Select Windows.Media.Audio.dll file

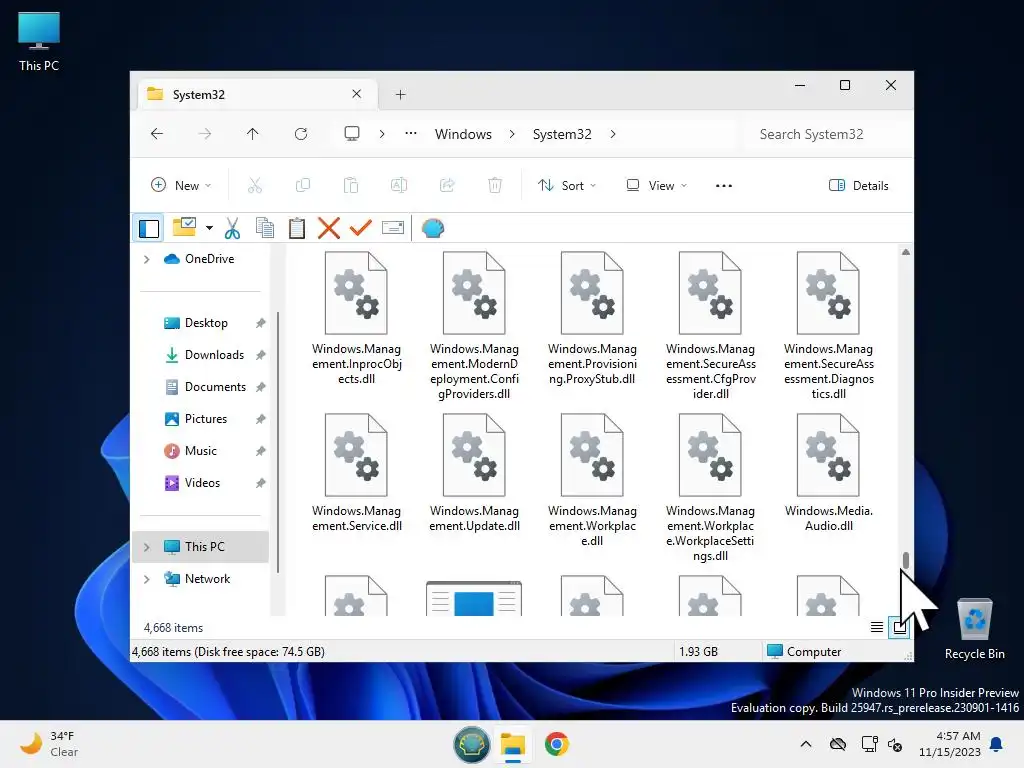click(x=829, y=473)
